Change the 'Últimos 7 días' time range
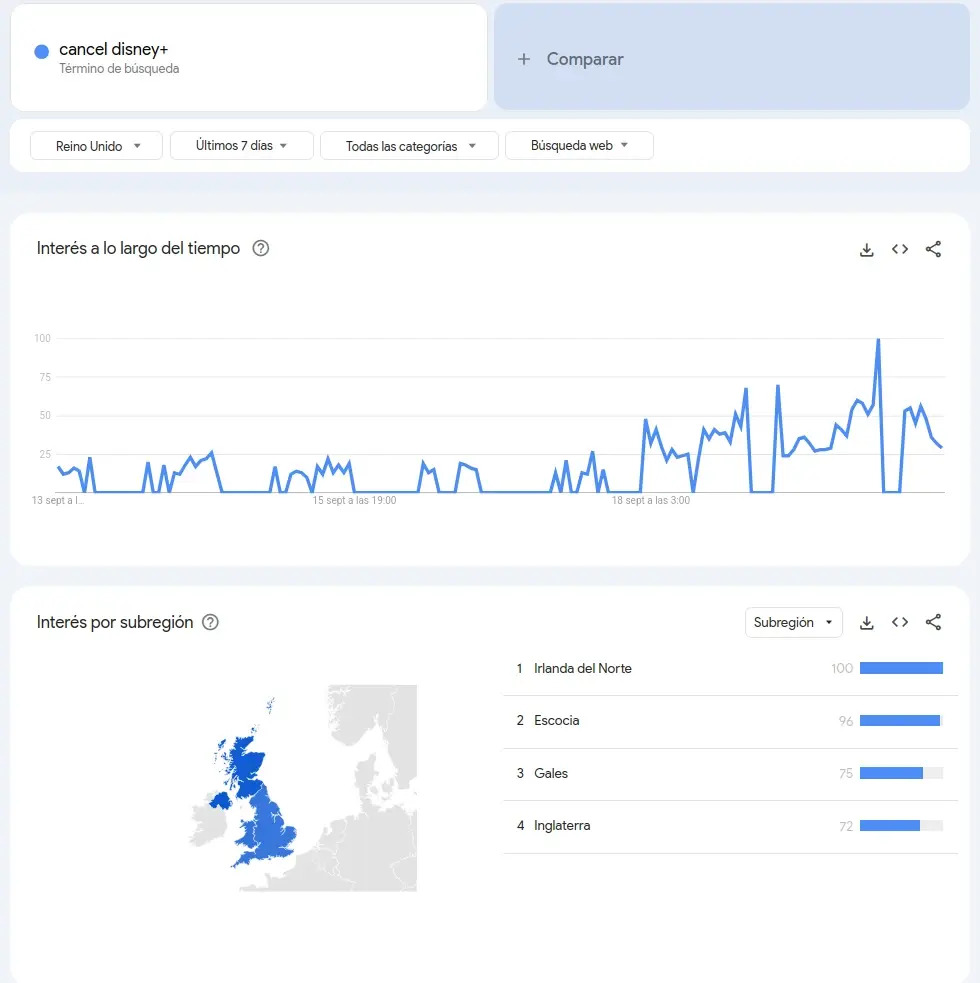The width and height of the screenshot is (980, 983). pos(241,146)
